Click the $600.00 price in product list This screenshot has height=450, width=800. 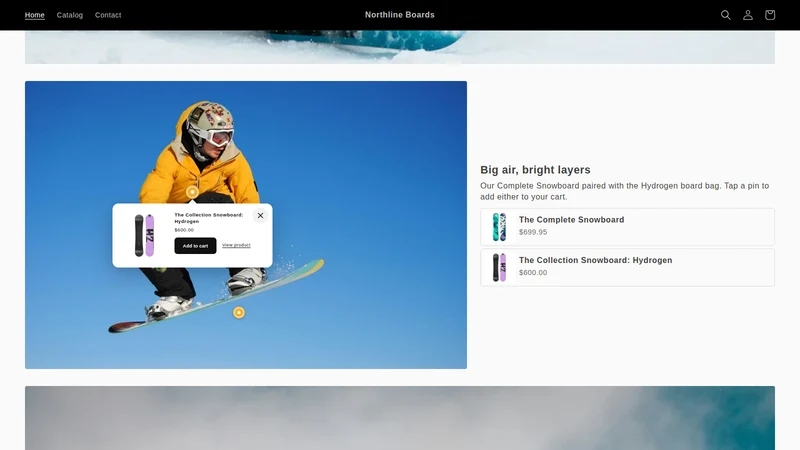pos(533,272)
